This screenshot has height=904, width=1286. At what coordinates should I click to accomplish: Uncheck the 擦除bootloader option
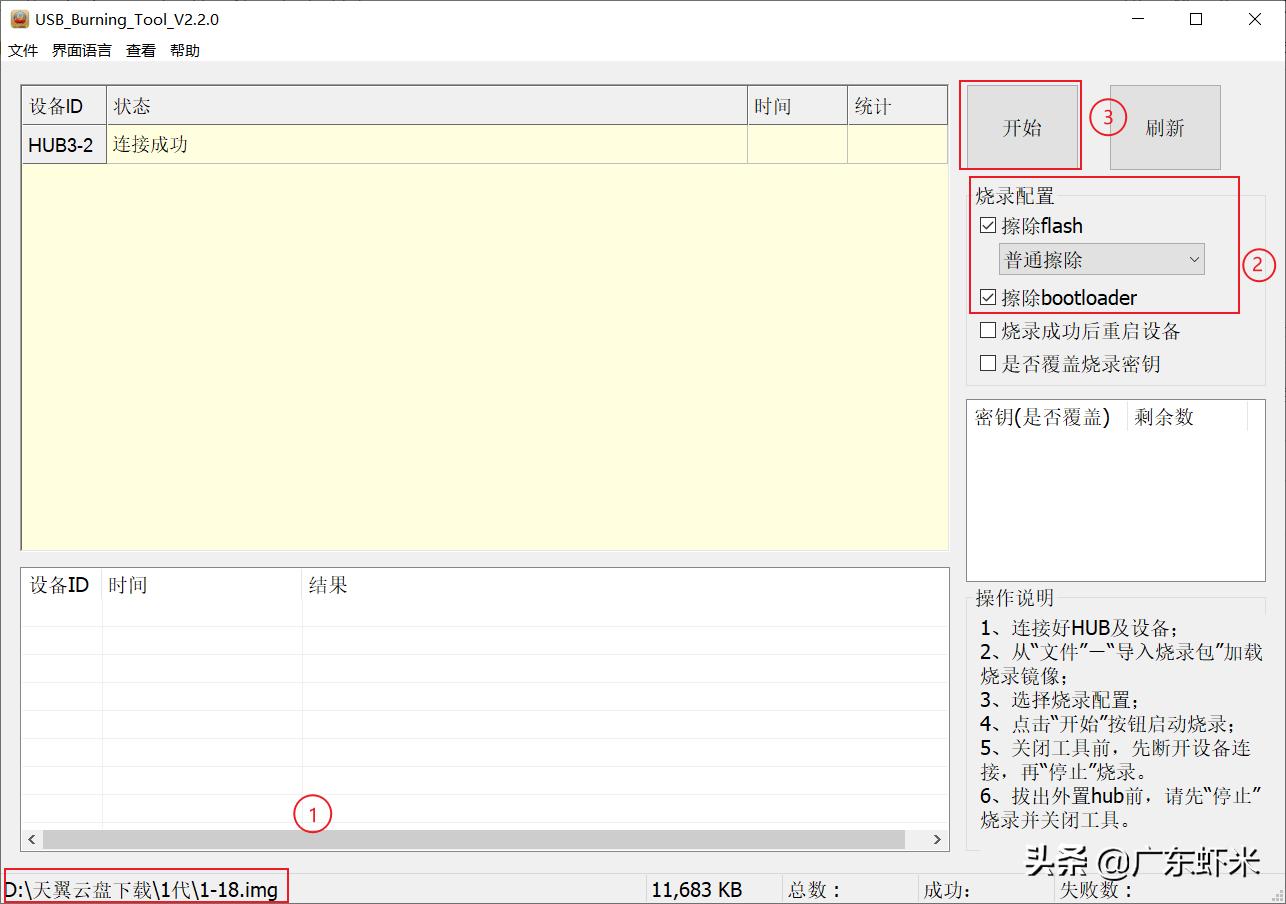tap(988, 297)
